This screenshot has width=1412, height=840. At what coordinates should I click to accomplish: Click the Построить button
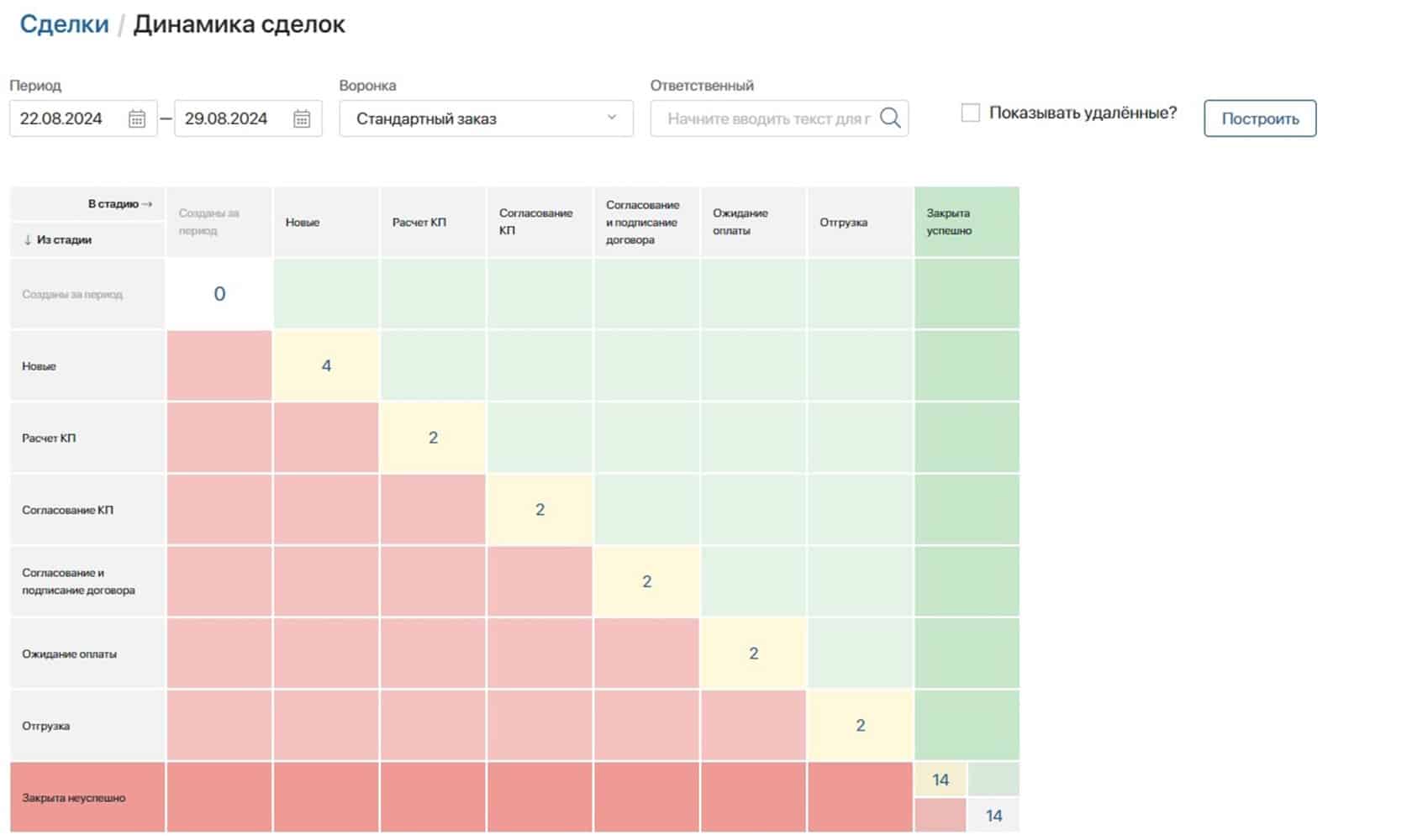(x=1259, y=118)
